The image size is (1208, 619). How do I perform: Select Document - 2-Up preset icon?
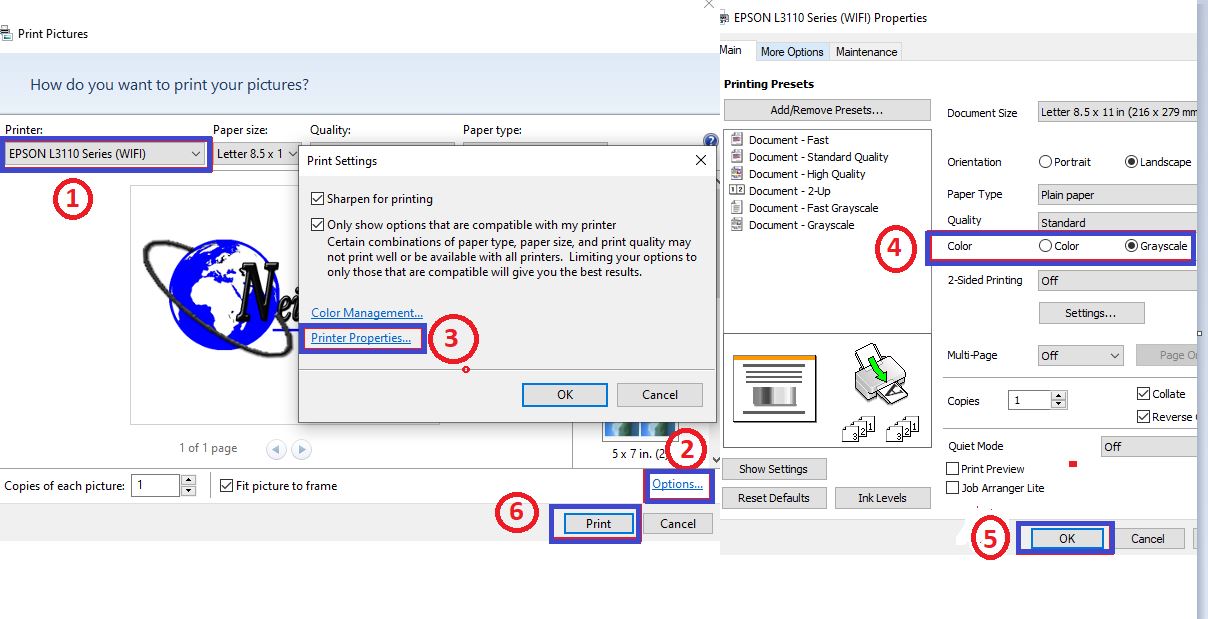pos(737,190)
